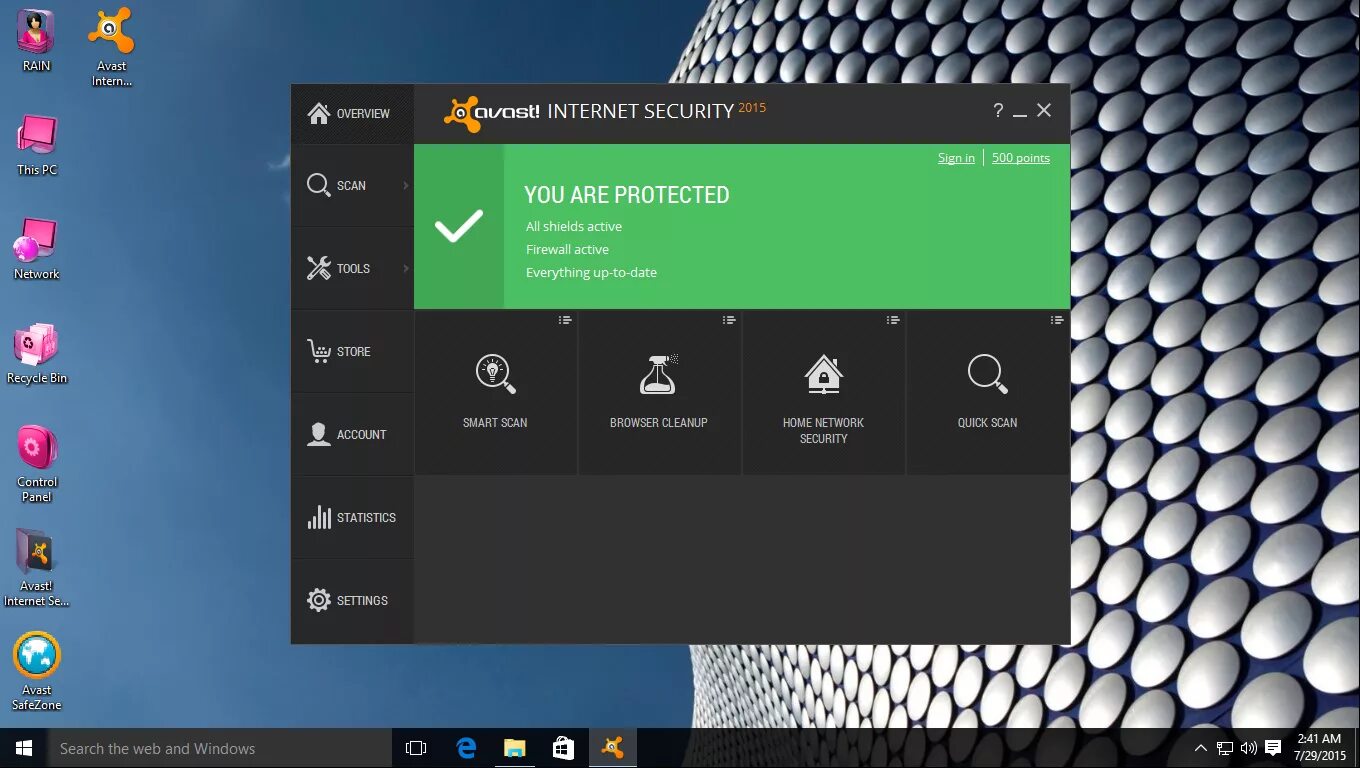Click the SMART SCAN label

click(495, 422)
